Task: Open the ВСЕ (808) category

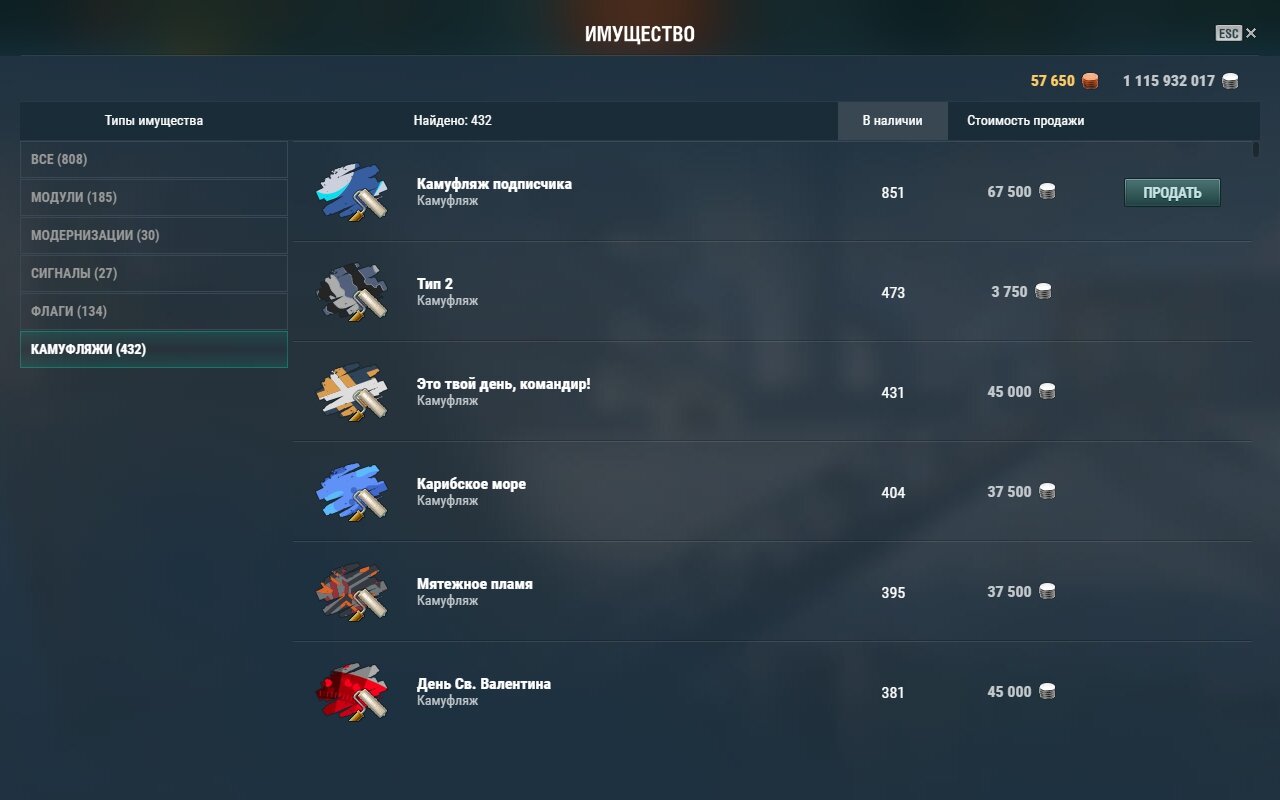Action: 154,159
